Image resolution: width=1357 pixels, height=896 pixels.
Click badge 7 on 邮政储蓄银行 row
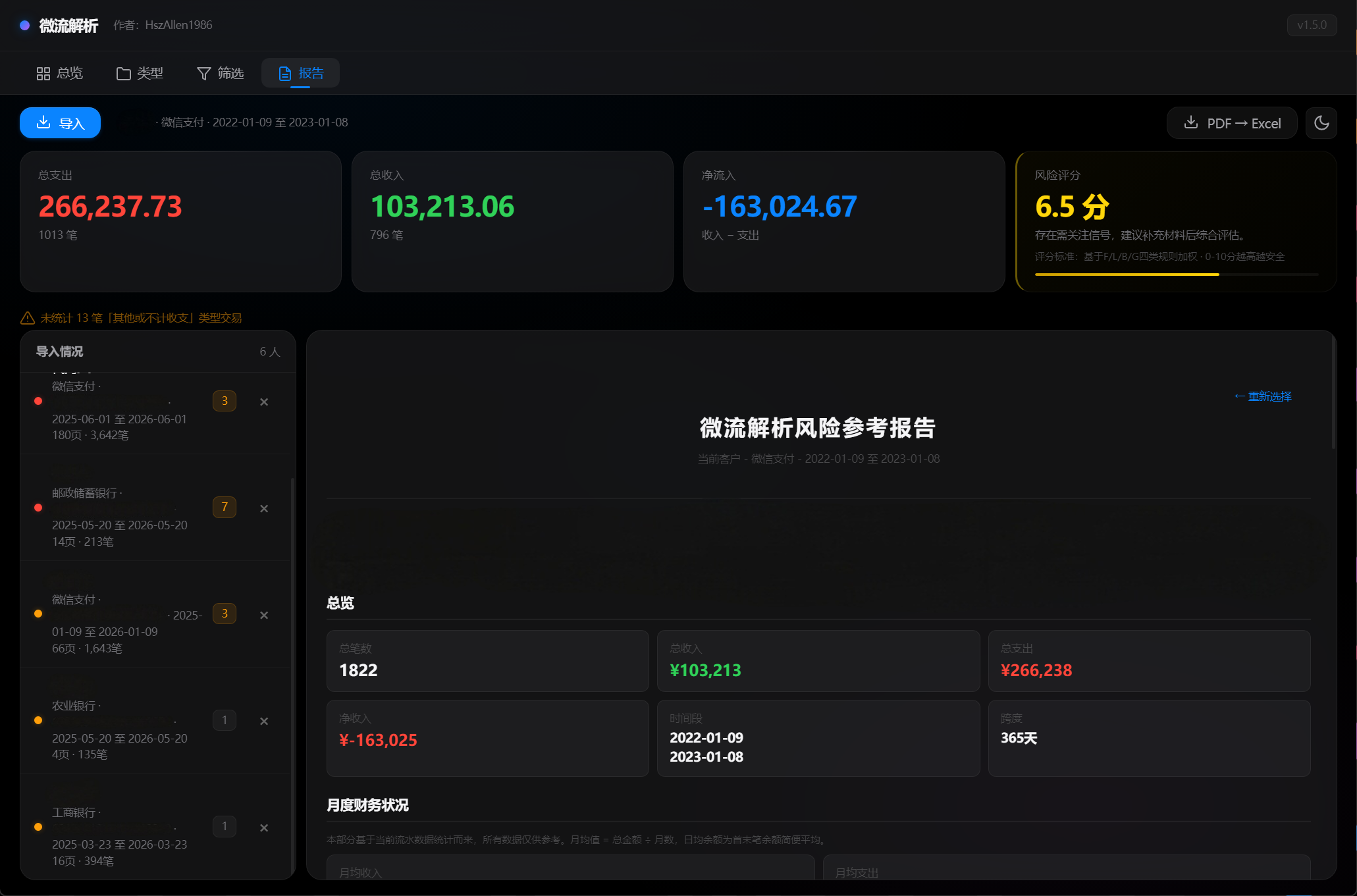225,507
